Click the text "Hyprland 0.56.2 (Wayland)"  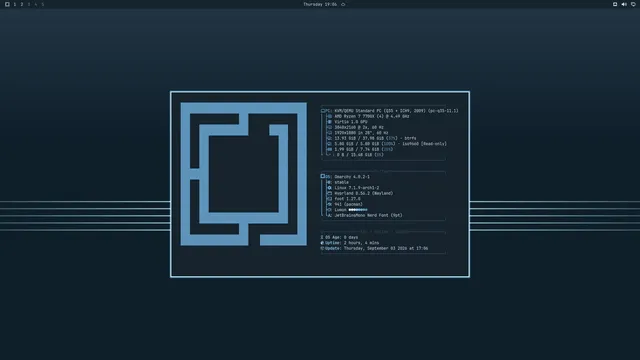point(363,193)
